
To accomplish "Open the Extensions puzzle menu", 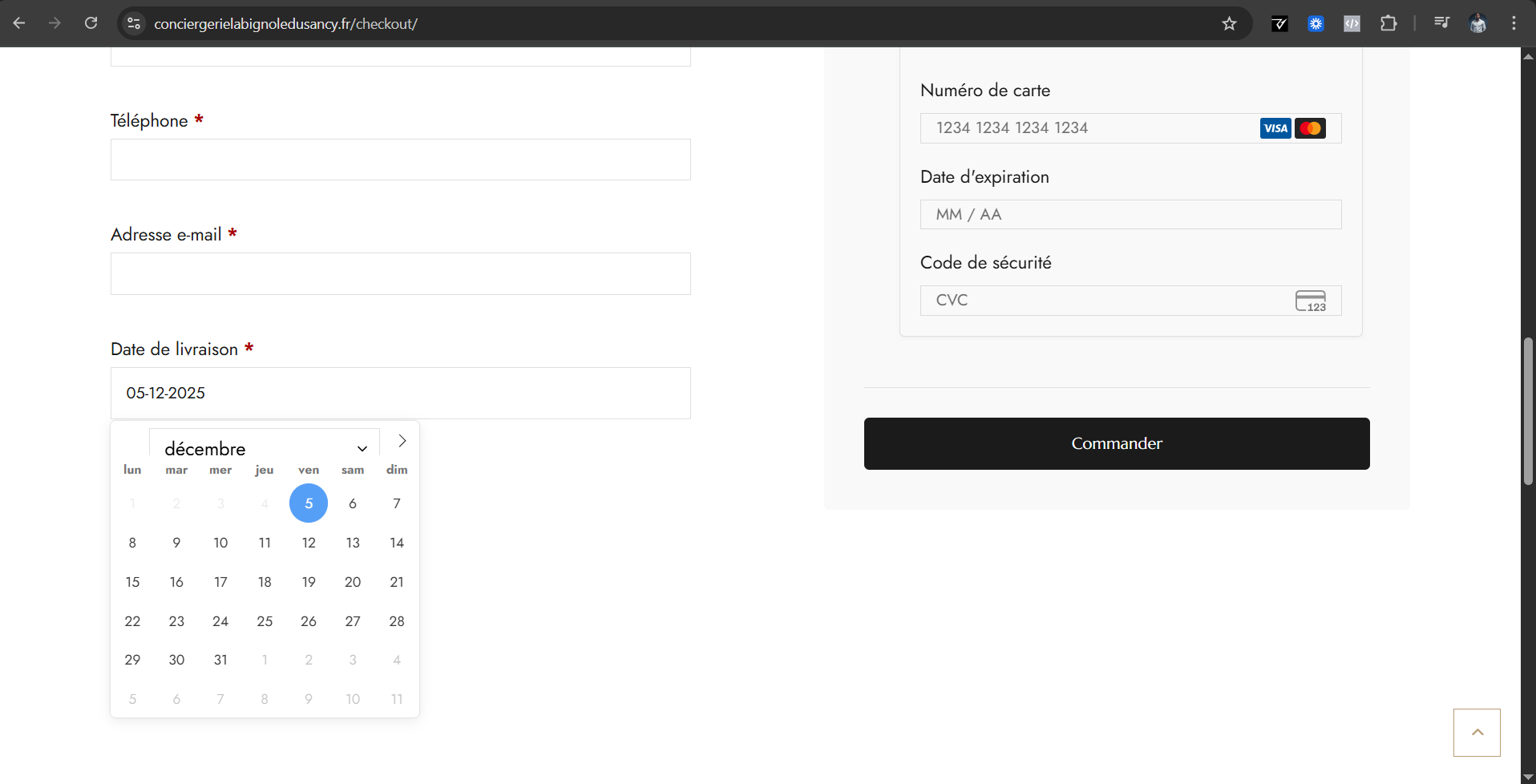I will pos(1388,23).
